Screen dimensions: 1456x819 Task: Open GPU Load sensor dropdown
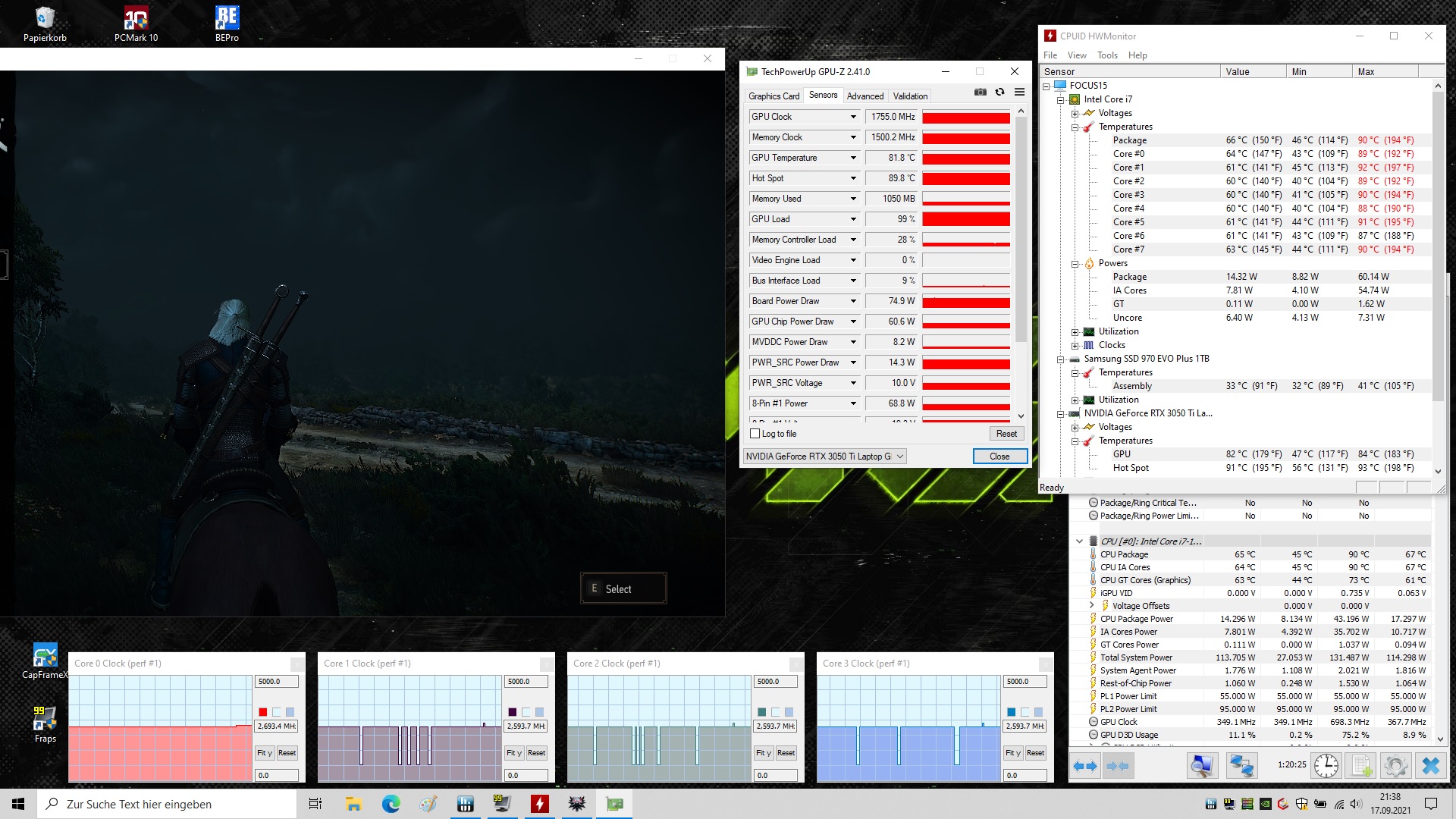pos(853,219)
